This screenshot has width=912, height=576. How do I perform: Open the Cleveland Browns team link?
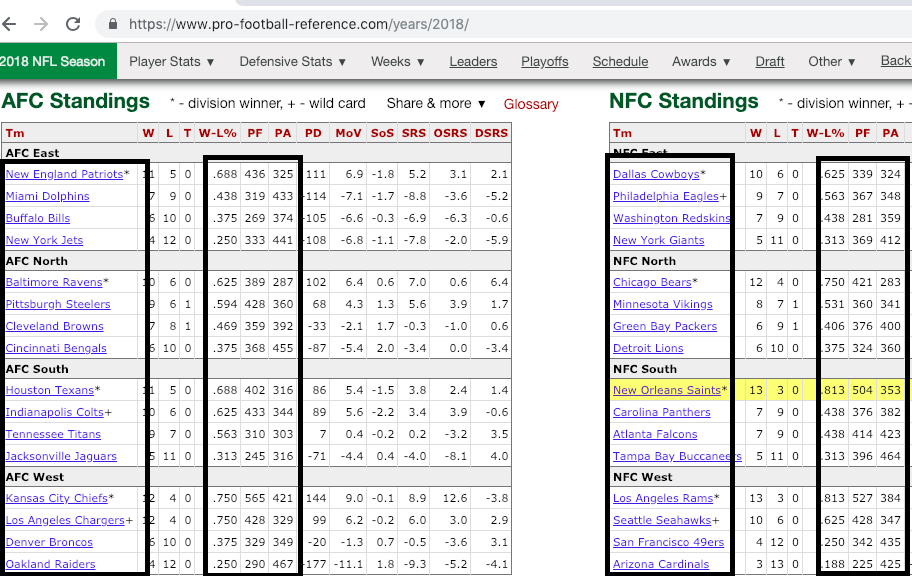[x=55, y=326]
